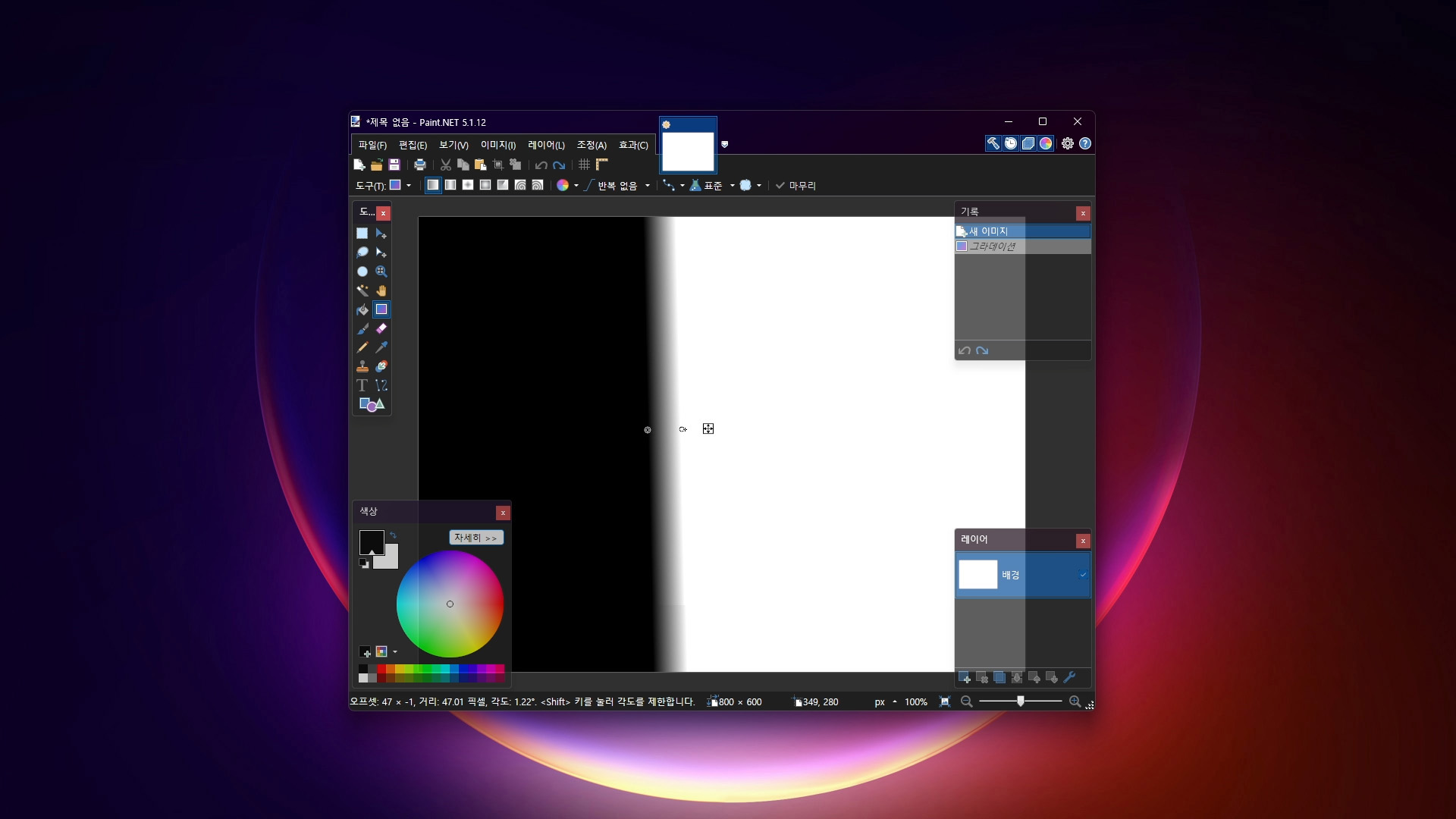
Task: Choose the Linear Reflected gradient type
Action: [x=450, y=185]
